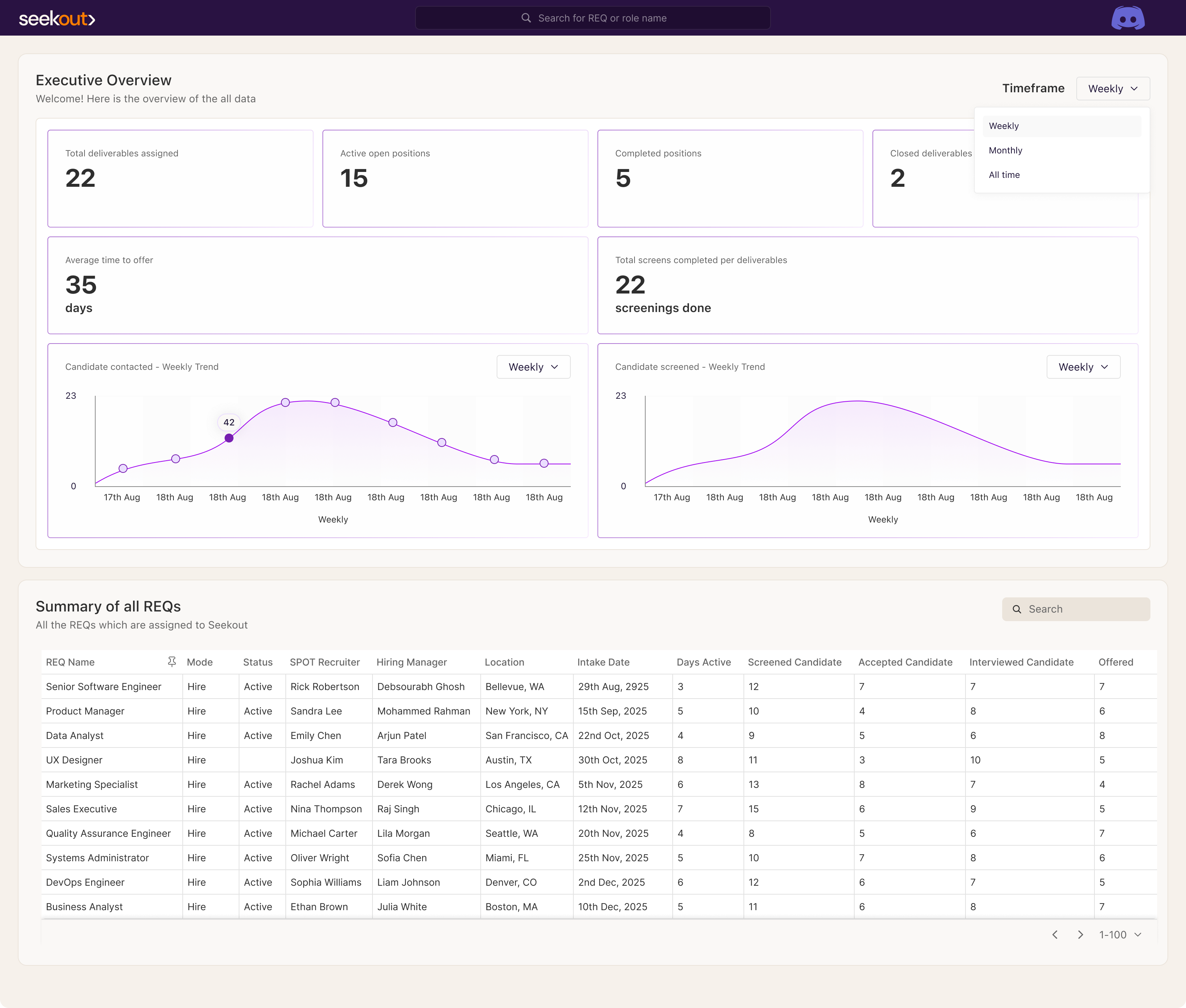Click 17th Aug label on screened chart
This screenshot has width=1186, height=1008.
click(x=672, y=498)
